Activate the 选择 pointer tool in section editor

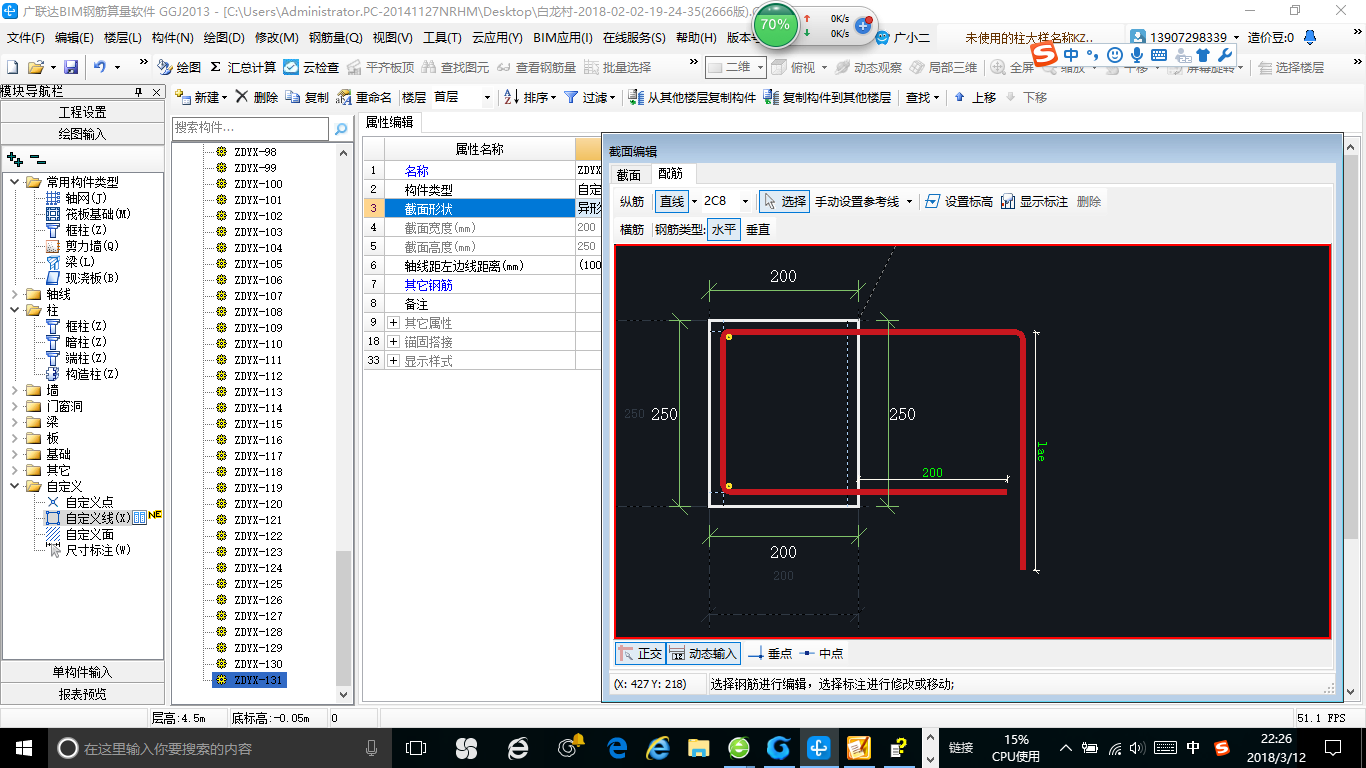(784, 201)
